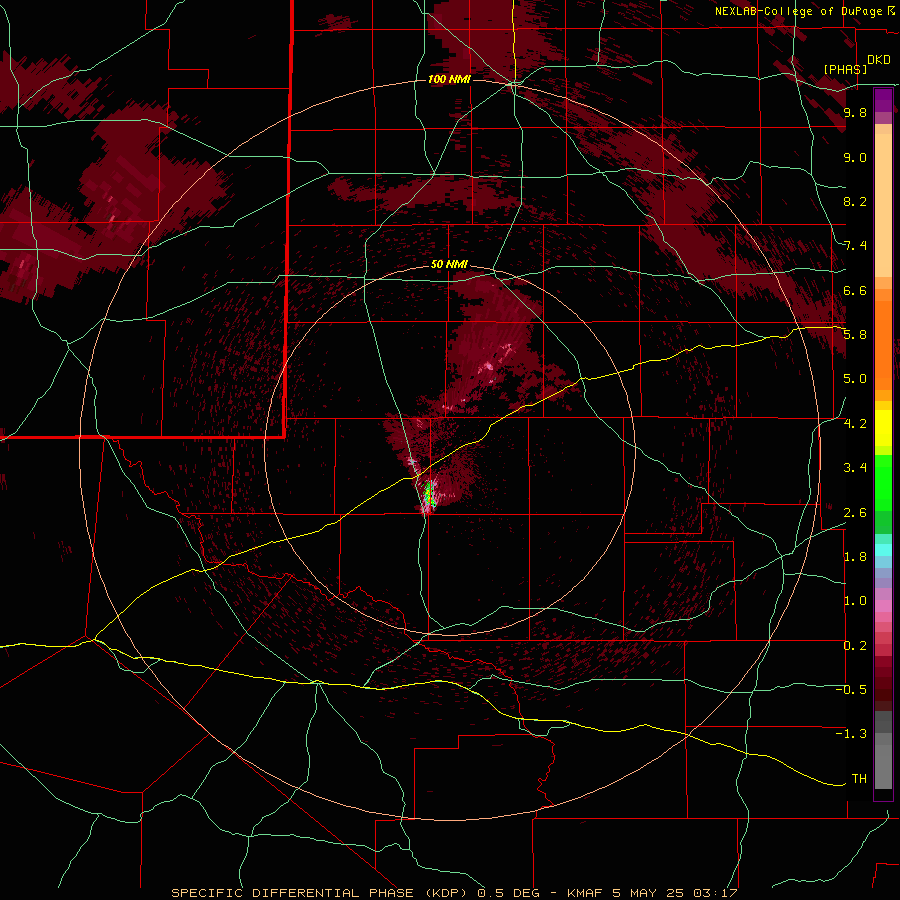
Task: Click the DKD unit label above color scale
Action: (x=879, y=60)
